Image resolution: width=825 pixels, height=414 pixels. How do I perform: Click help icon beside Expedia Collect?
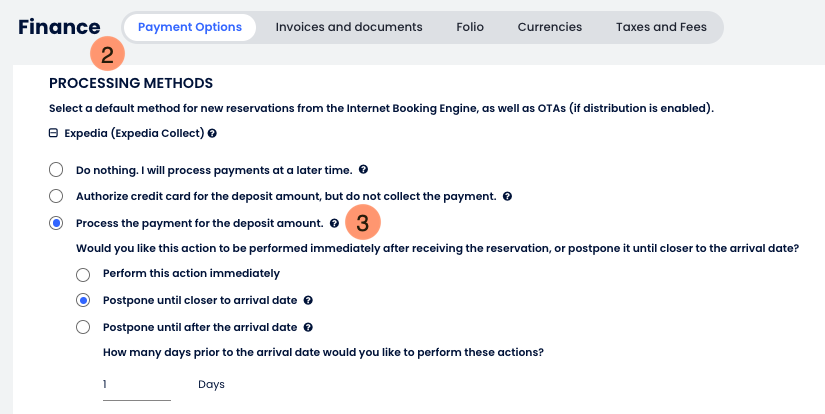click(x=213, y=133)
